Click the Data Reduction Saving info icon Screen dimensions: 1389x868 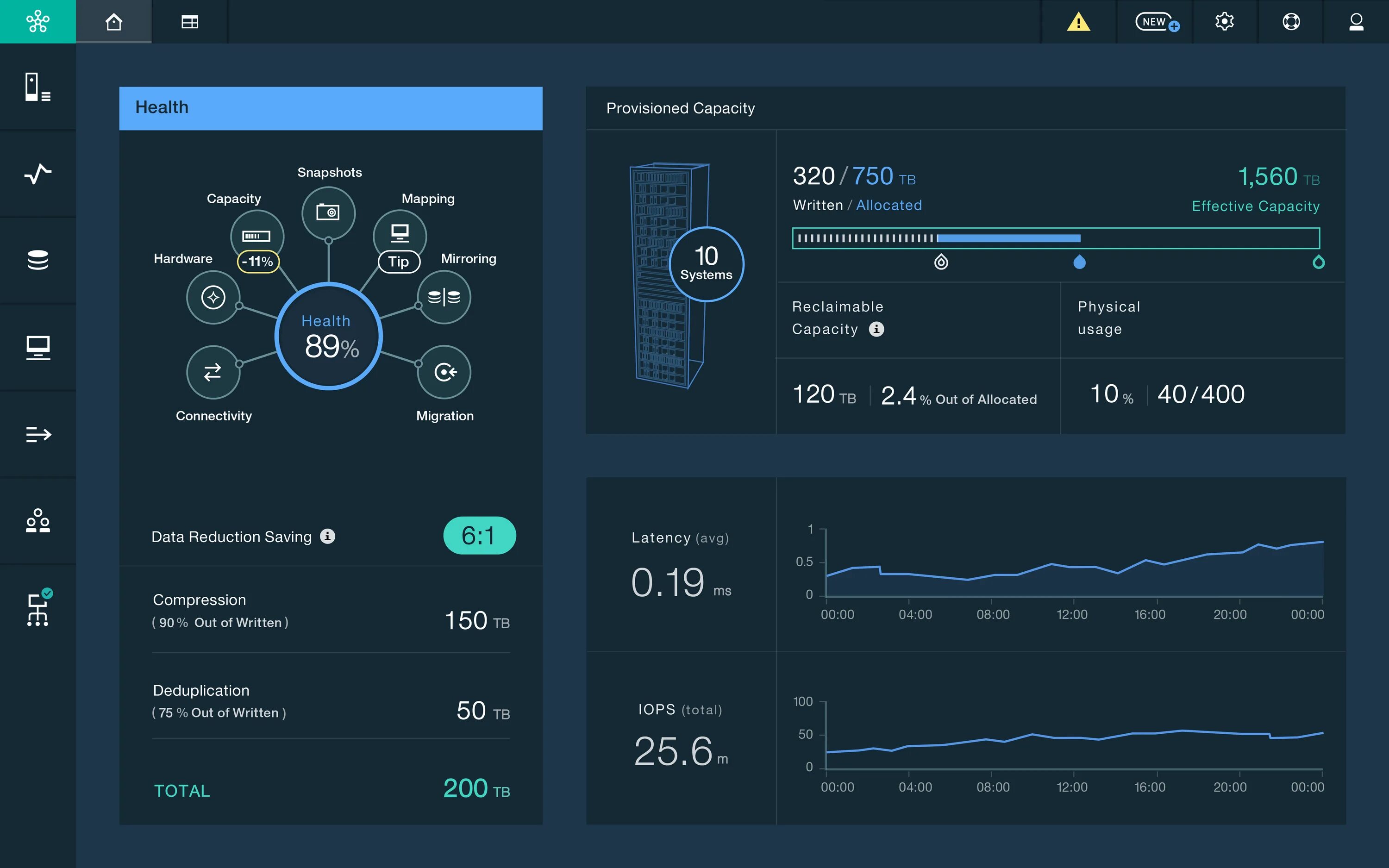[x=326, y=536]
